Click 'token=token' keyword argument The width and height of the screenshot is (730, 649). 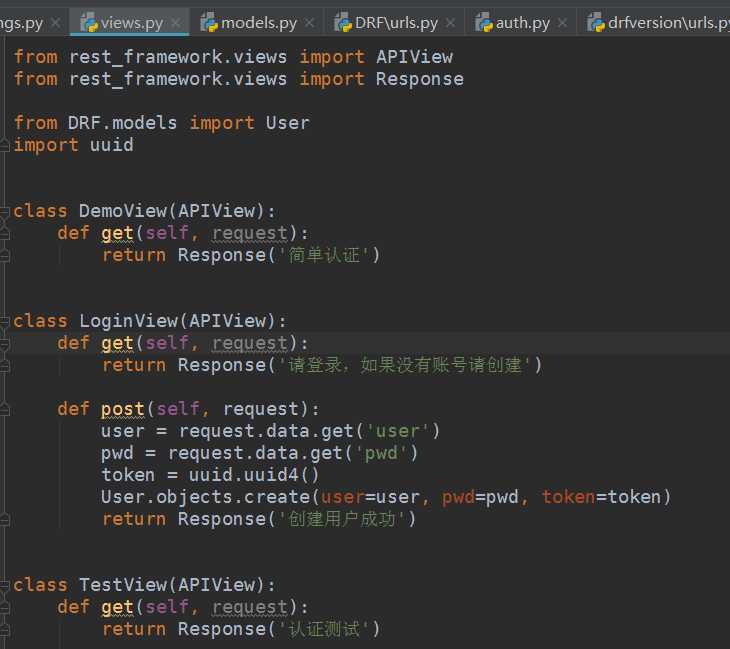point(602,497)
